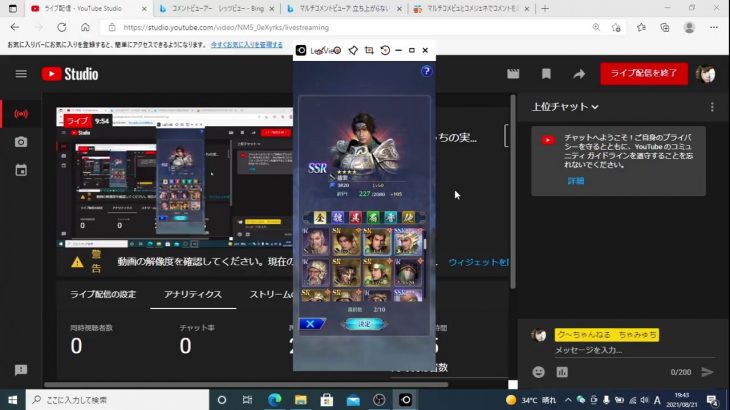Select the 魏 faction filter in the game
This screenshot has width=730, height=410.
pyautogui.click(x=338, y=217)
